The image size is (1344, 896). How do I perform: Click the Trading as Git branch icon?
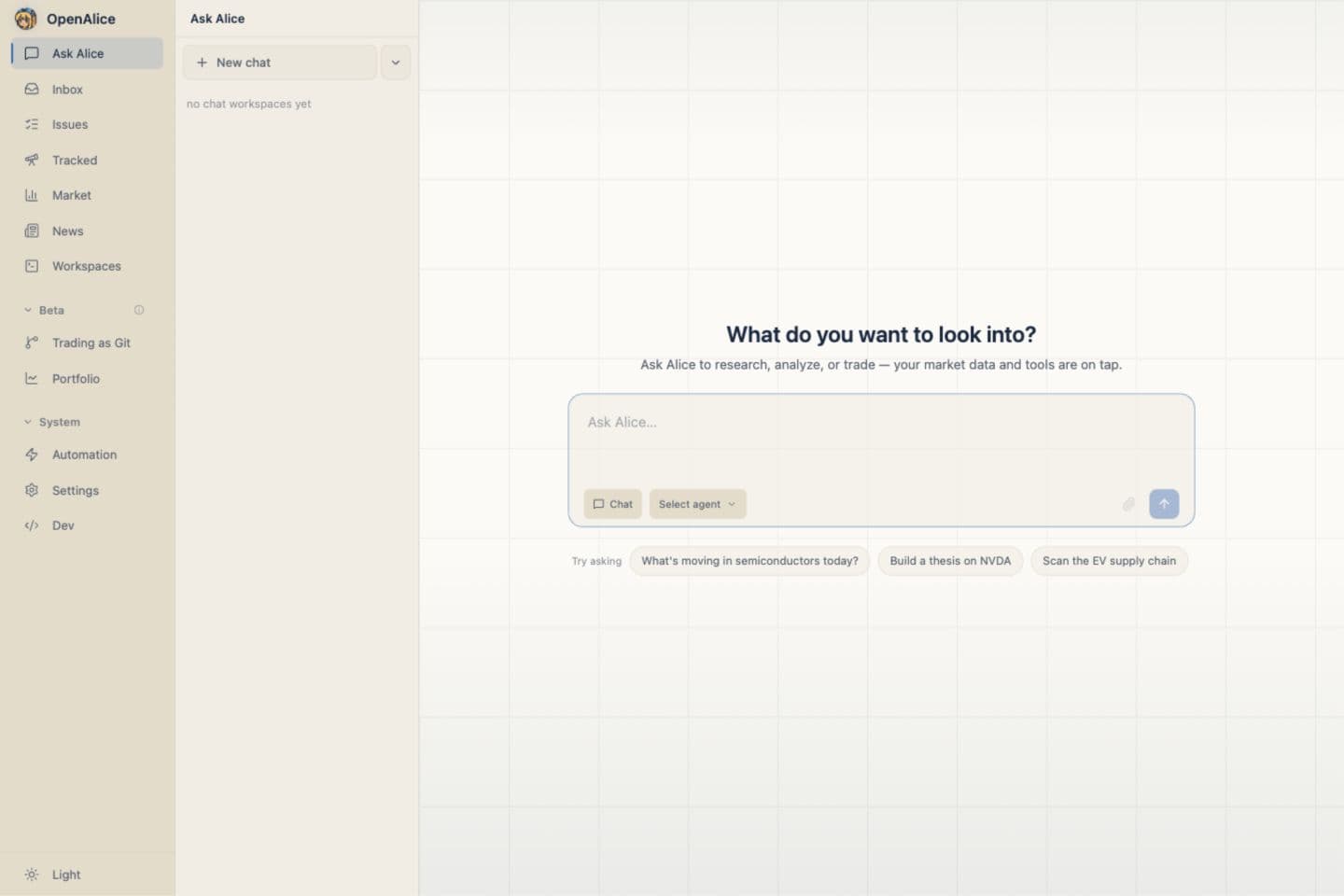click(x=32, y=343)
